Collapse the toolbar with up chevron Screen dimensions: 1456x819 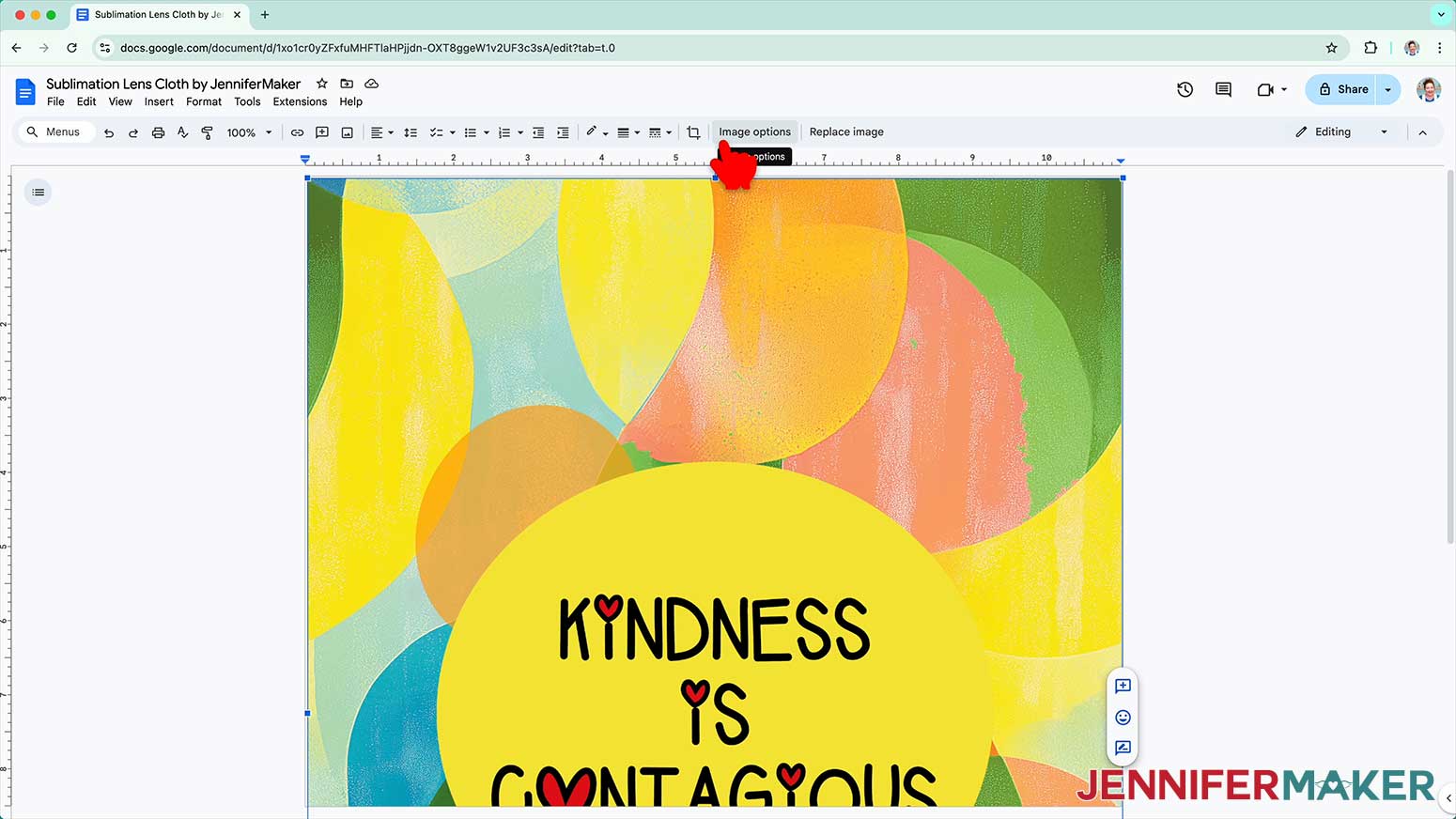click(1422, 132)
